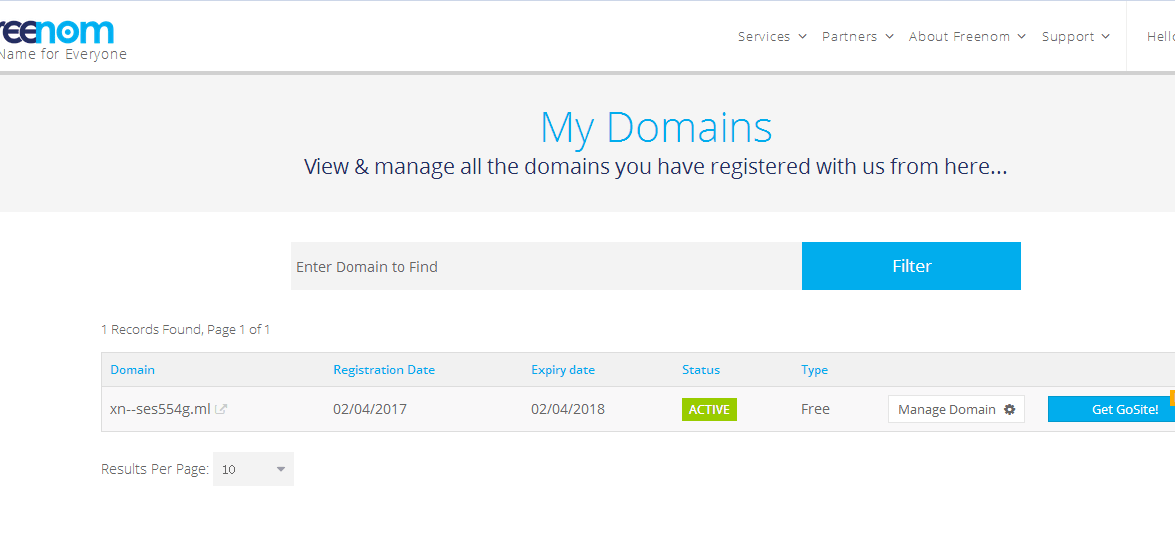Focus the Enter Domain to Find field
This screenshot has width=1175, height=542.
click(x=546, y=266)
